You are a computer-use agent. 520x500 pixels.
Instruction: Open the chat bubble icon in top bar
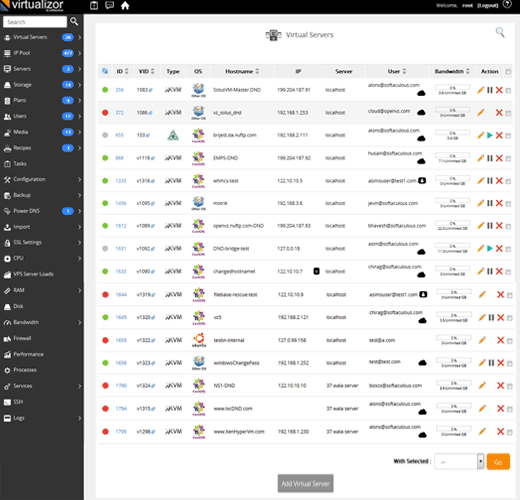pos(109,6)
